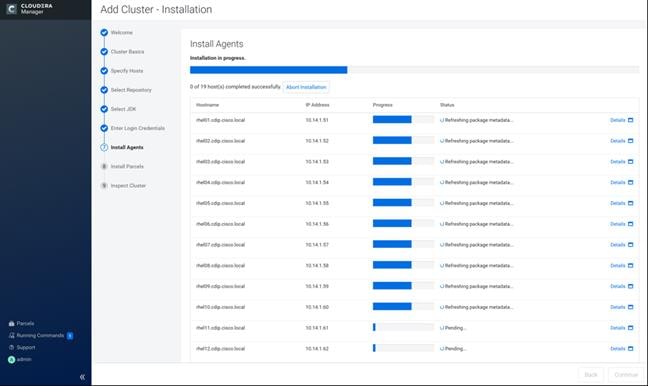Viewport: 648px width, 386px height.
Task: Click the IP Address column header
Action: pos(317,105)
